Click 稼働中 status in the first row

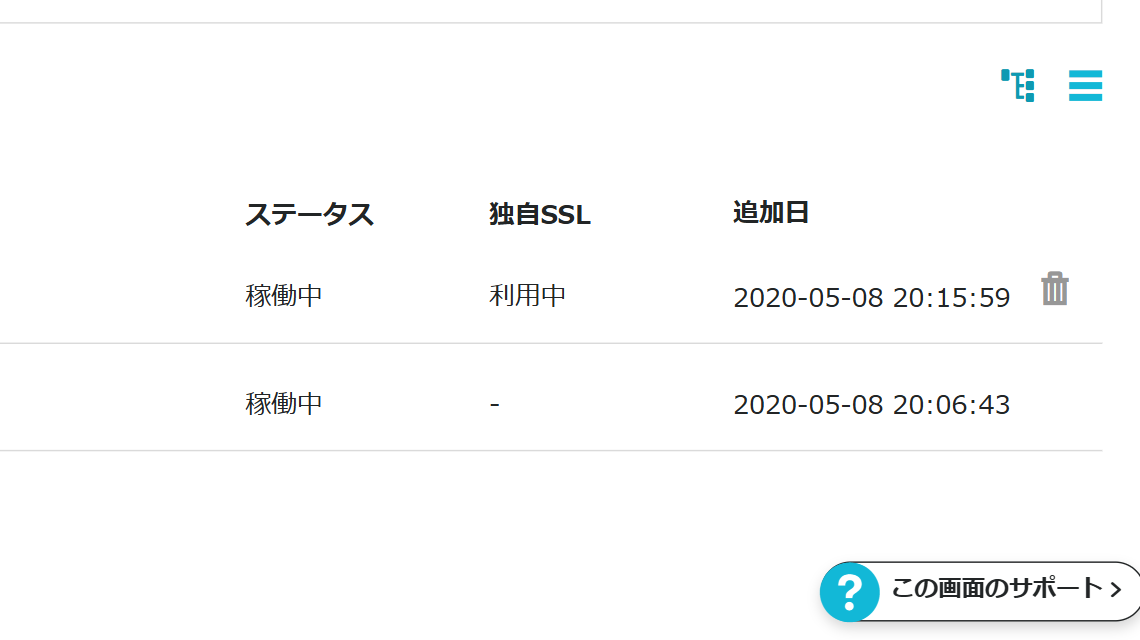tap(284, 296)
